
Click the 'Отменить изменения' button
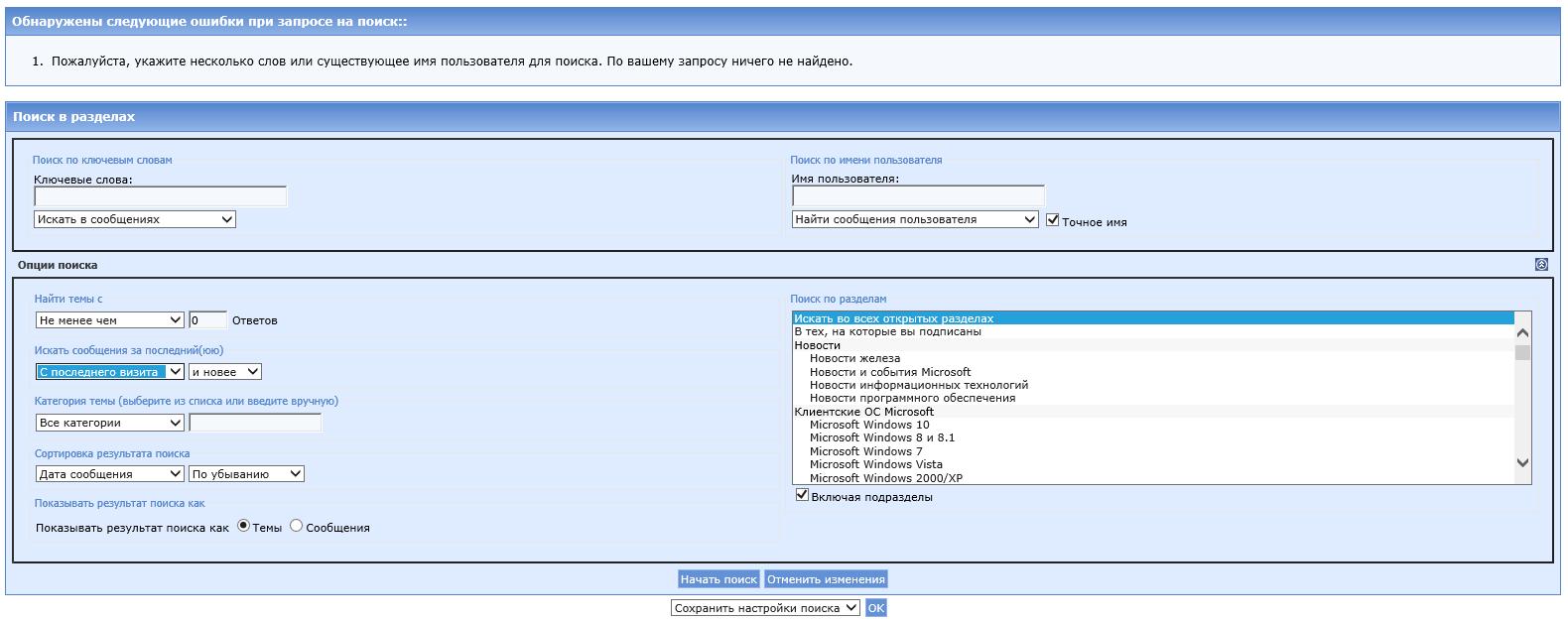tap(826, 579)
